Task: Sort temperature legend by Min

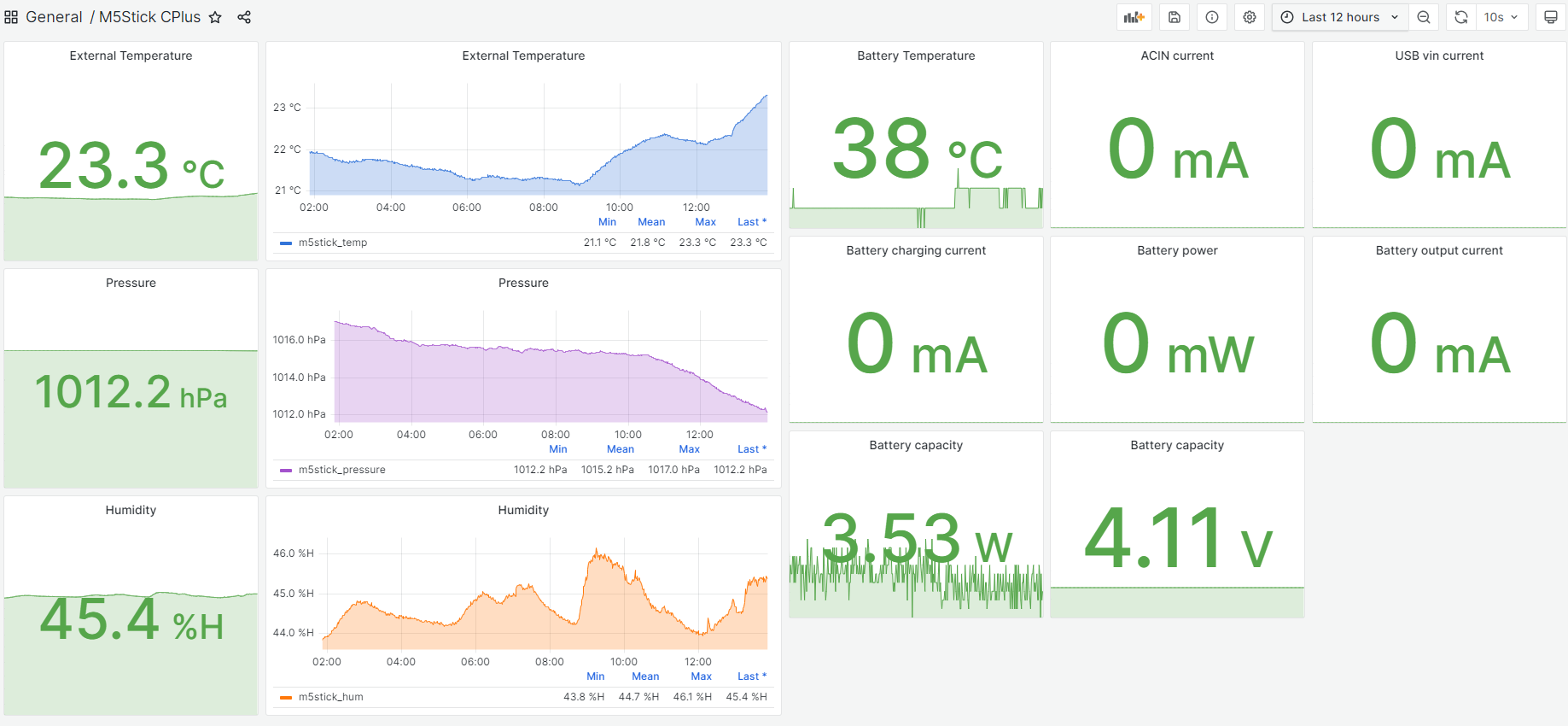Action: point(607,222)
